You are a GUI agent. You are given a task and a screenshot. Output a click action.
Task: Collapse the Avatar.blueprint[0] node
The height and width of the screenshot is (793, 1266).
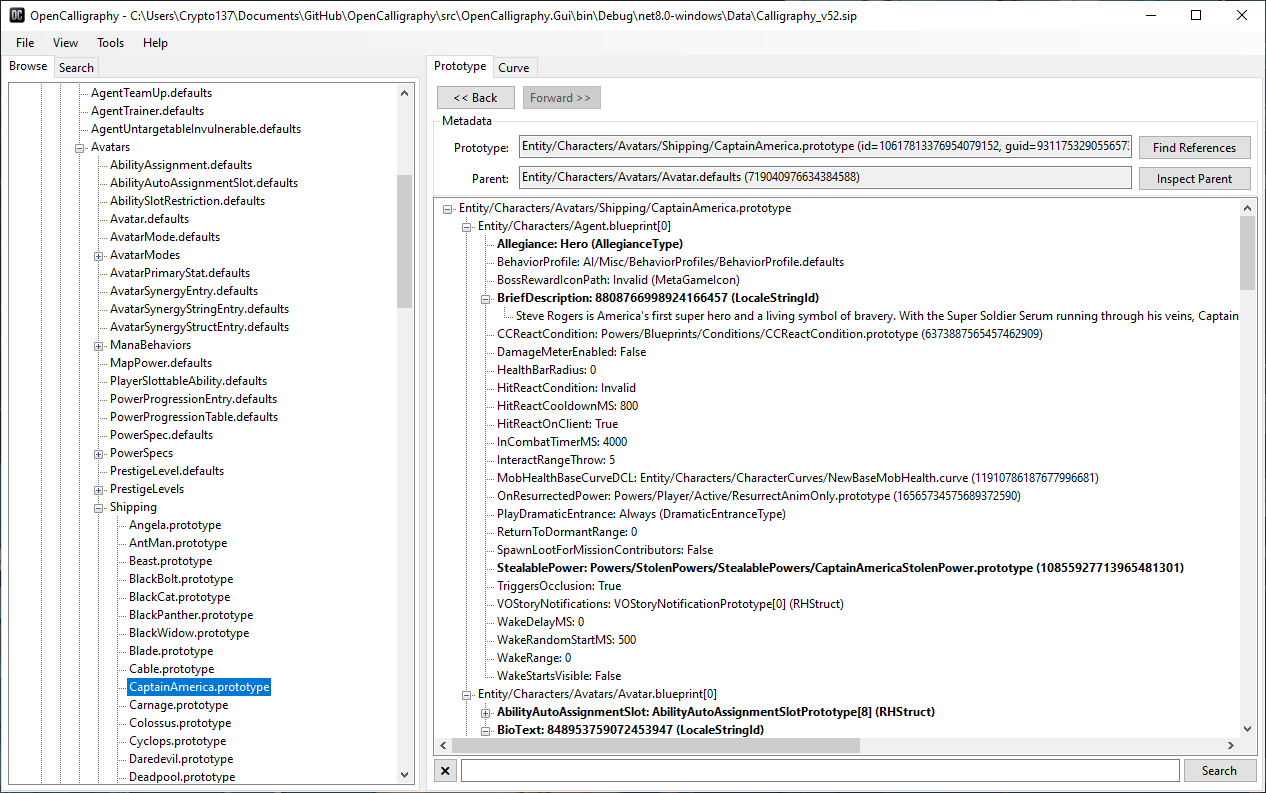pos(467,695)
